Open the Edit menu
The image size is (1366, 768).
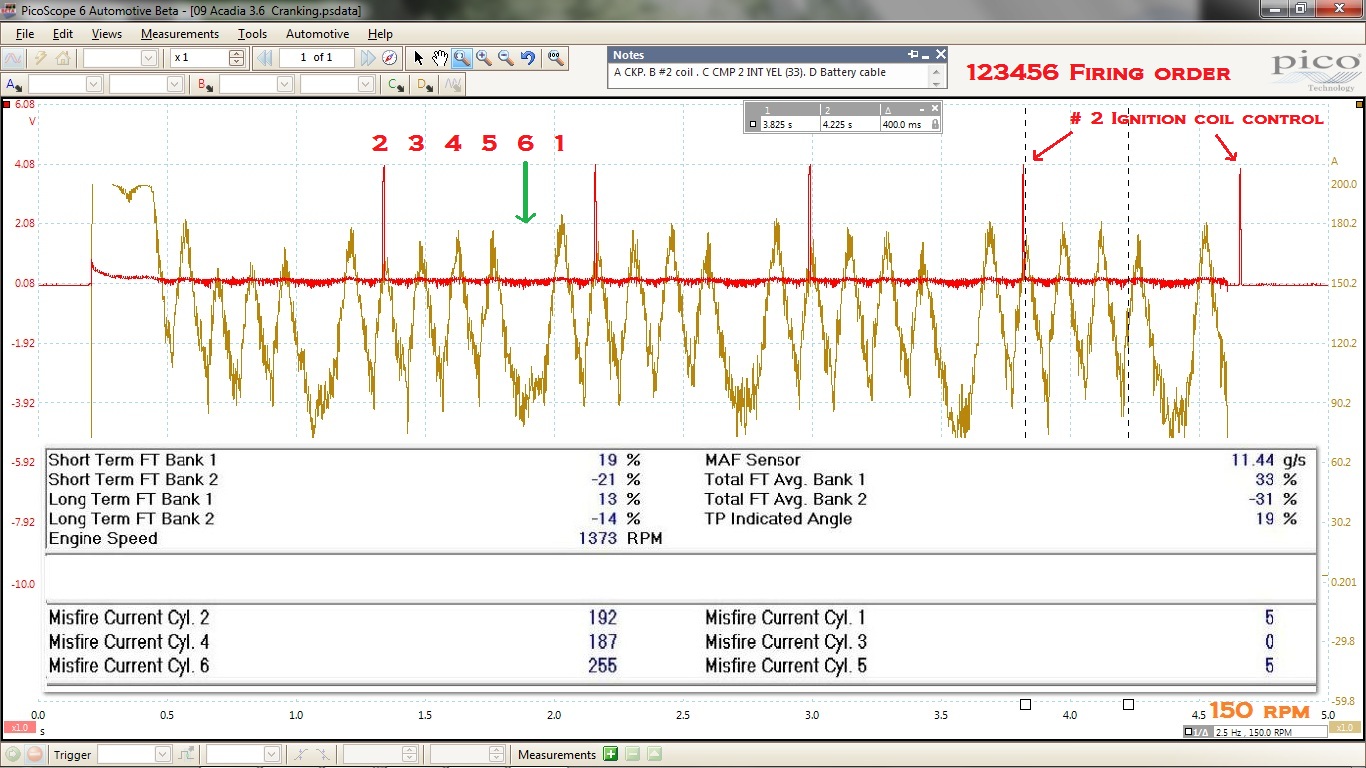click(x=63, y=34)
